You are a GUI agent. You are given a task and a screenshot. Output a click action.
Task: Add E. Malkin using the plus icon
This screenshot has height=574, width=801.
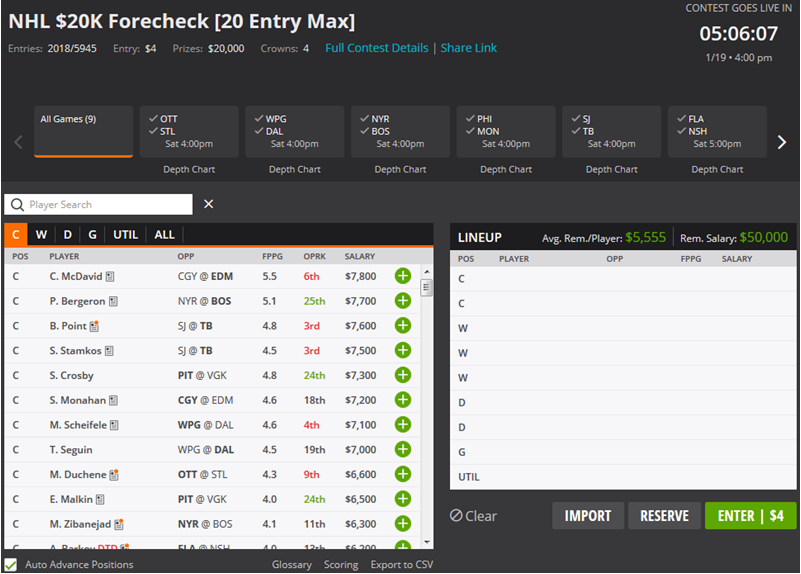tap(403, 499)
